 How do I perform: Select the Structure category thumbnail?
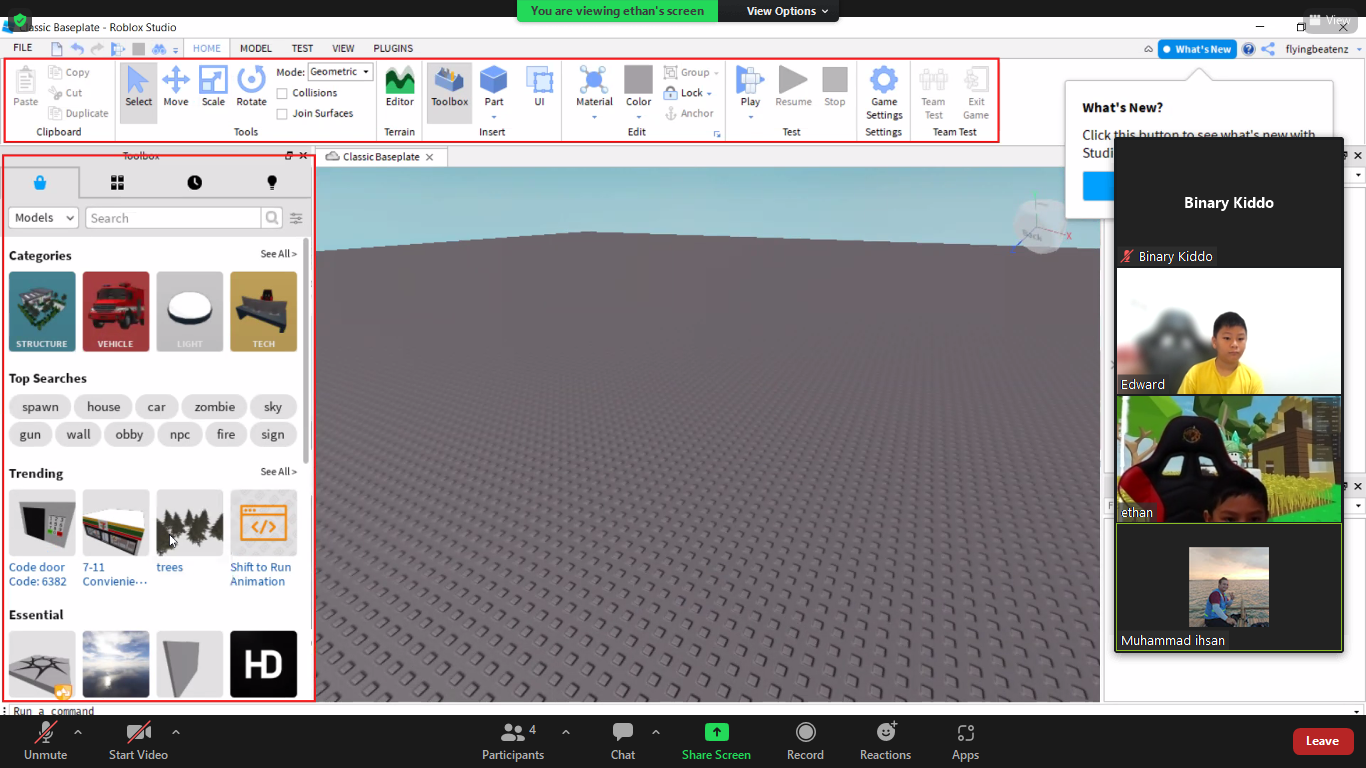42,311
